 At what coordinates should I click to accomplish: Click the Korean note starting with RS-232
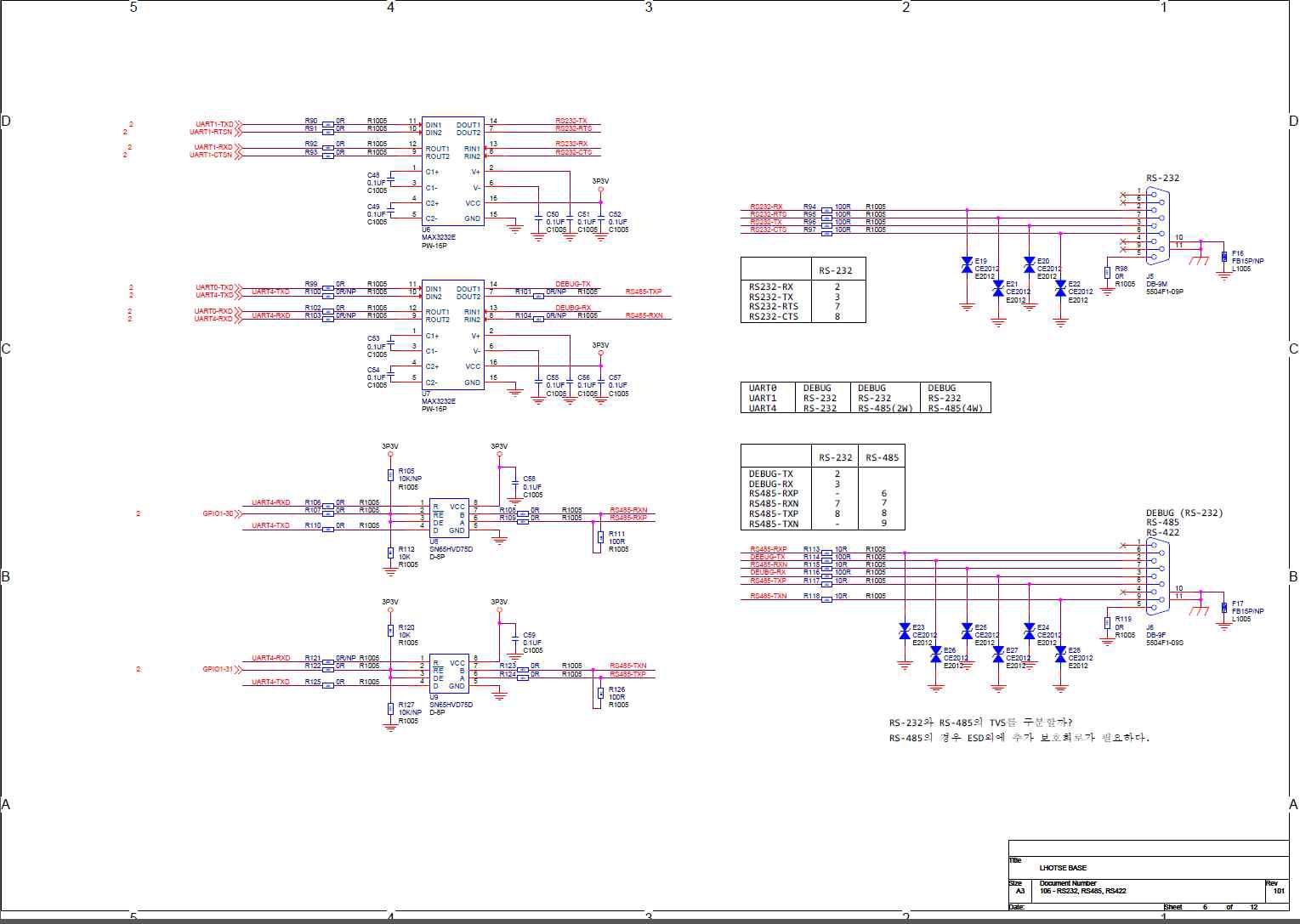tap(981, 723)
